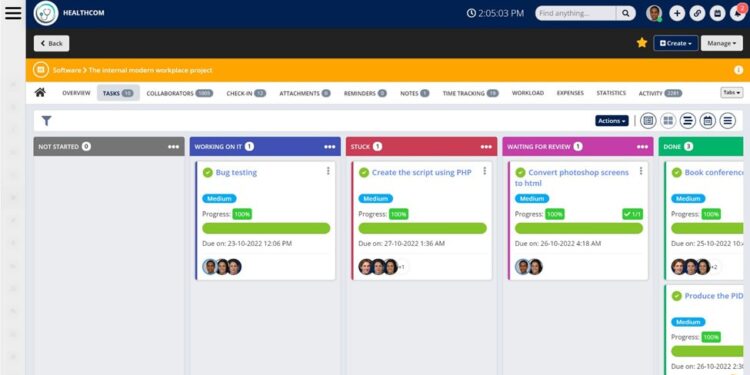This screenshot has width=750, height=375.
Task: Switch to the grid view icon
Action: [x=668, y=121]
